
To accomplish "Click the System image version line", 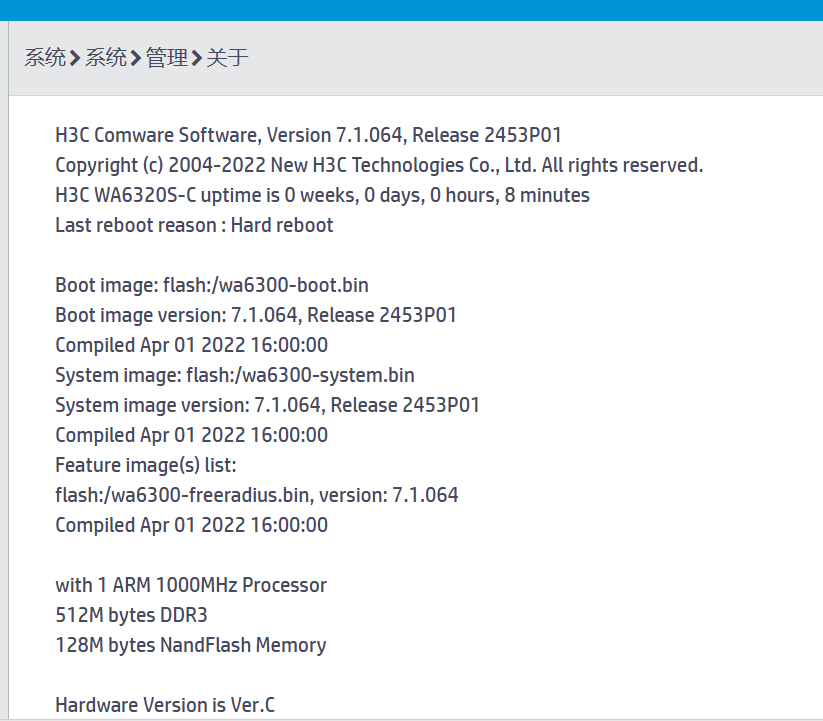I will pos(268,405).
